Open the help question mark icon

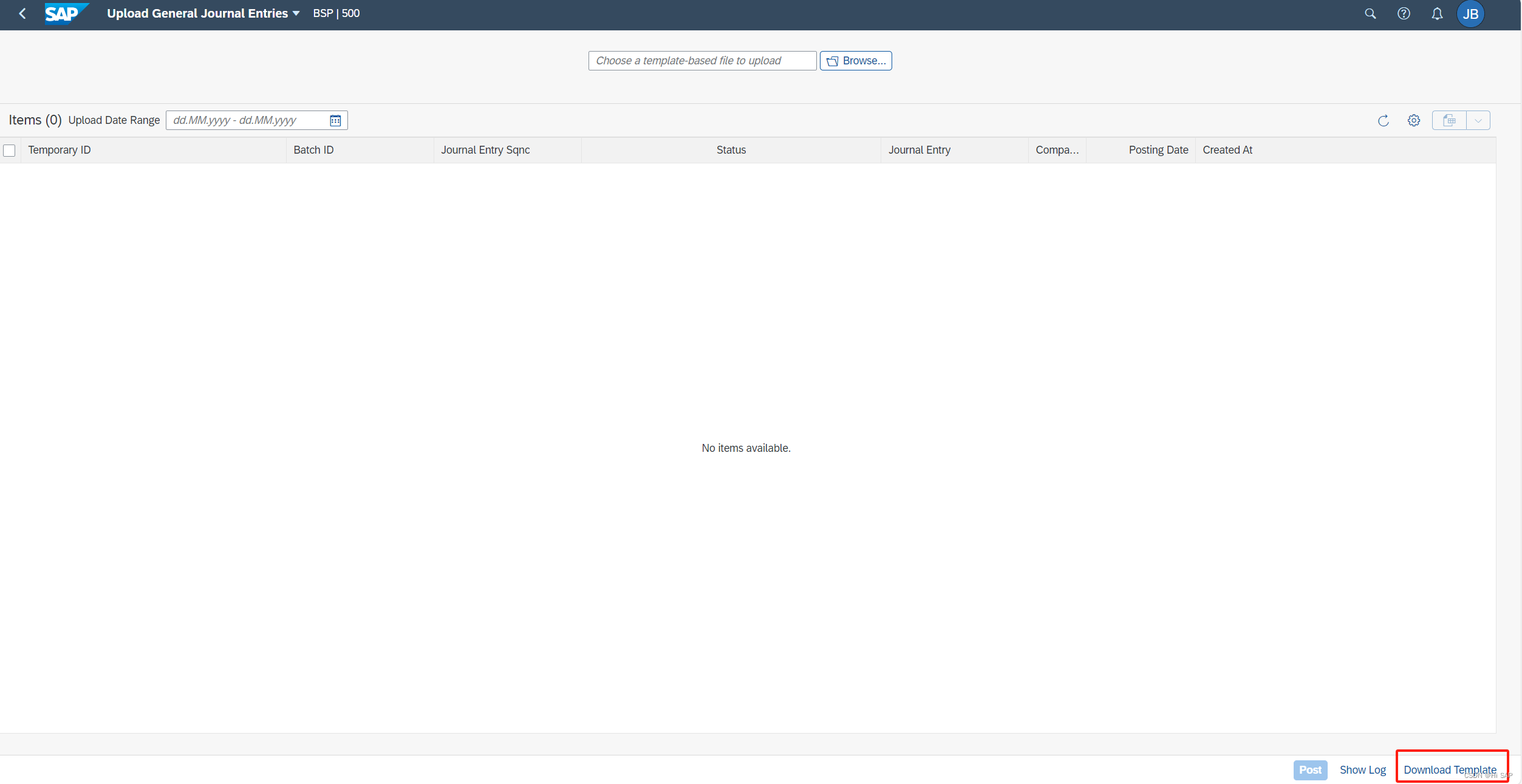click(x=1404, y=13)
